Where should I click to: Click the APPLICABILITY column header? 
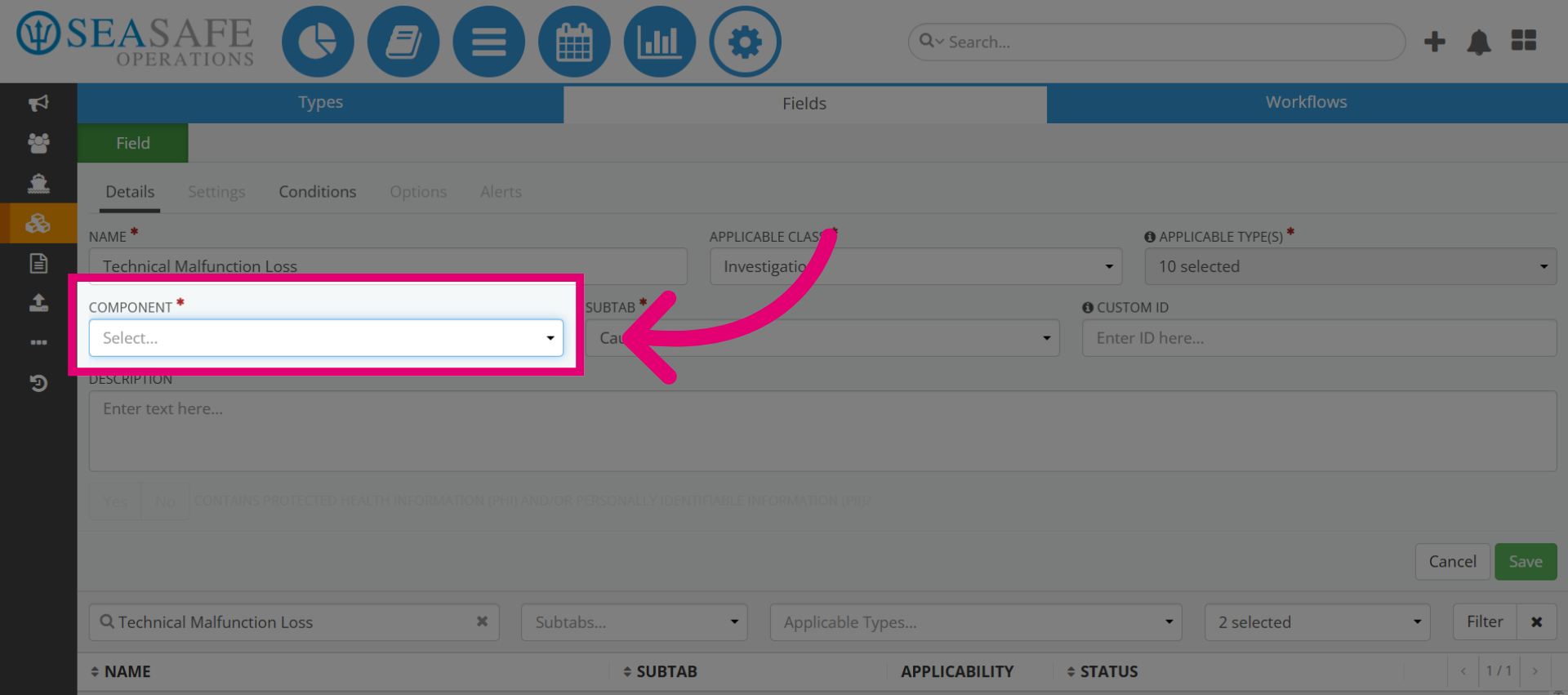coord(957,671)
